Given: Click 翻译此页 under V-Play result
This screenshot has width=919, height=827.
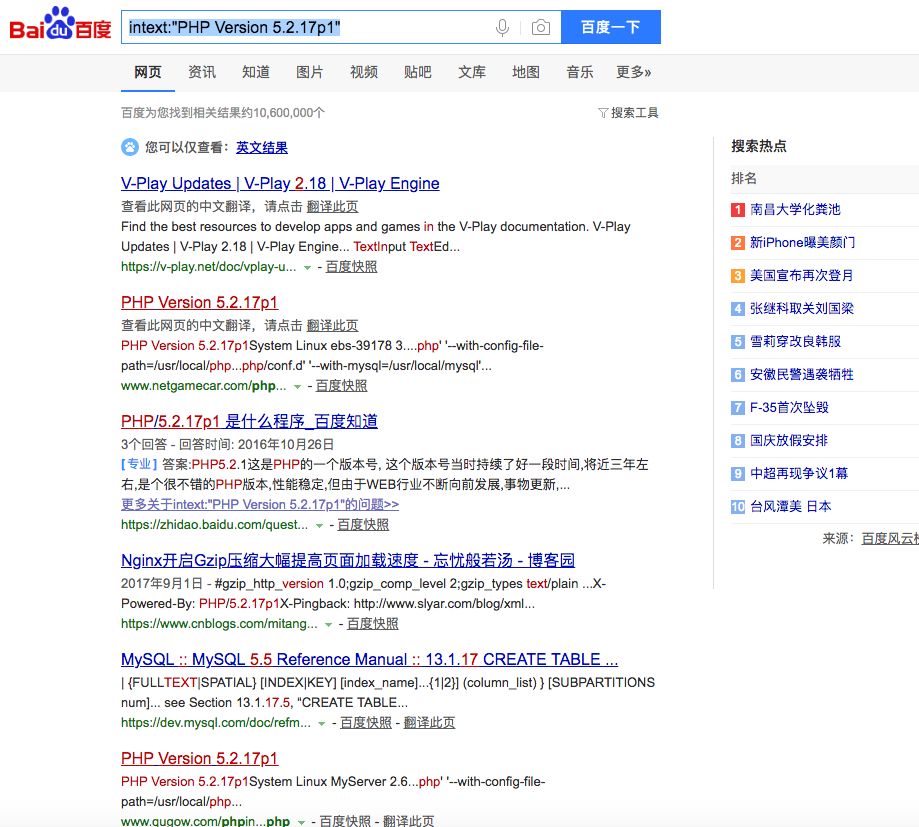Looking at the screenshot, I should tap(332, 207).
